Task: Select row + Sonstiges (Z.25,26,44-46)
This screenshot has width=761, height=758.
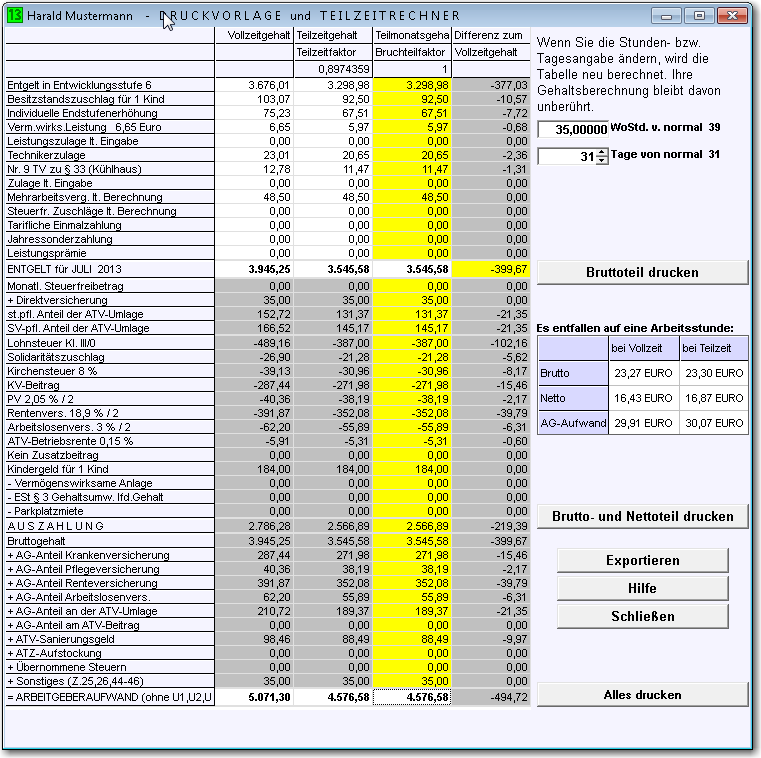Action: tap(110, 681)
